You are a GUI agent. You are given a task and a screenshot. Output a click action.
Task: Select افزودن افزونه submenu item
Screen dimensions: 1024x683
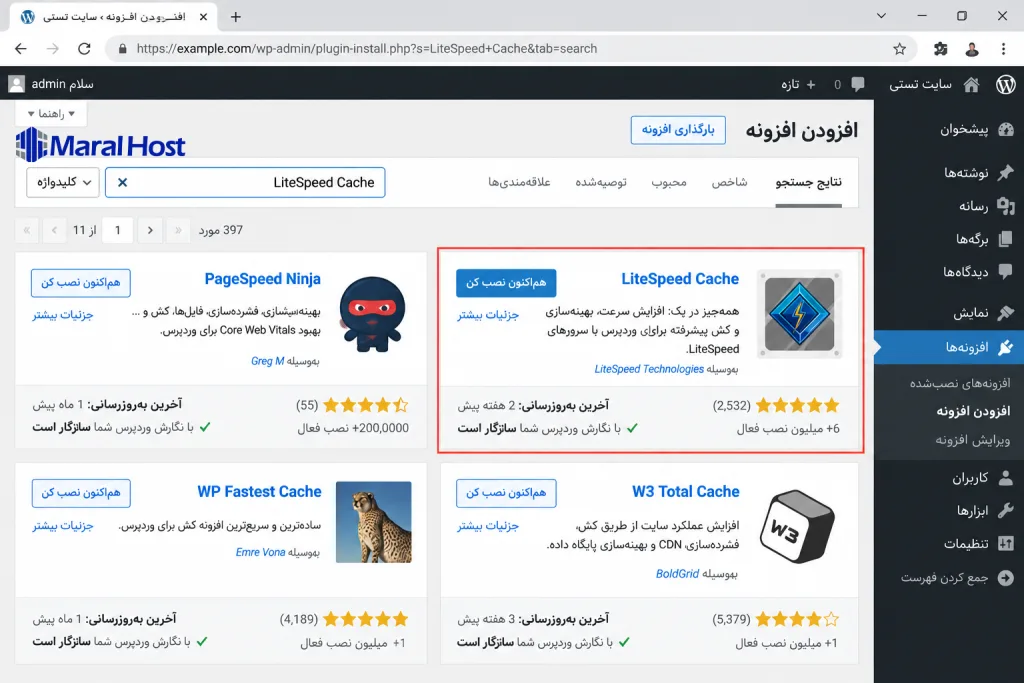973,411
